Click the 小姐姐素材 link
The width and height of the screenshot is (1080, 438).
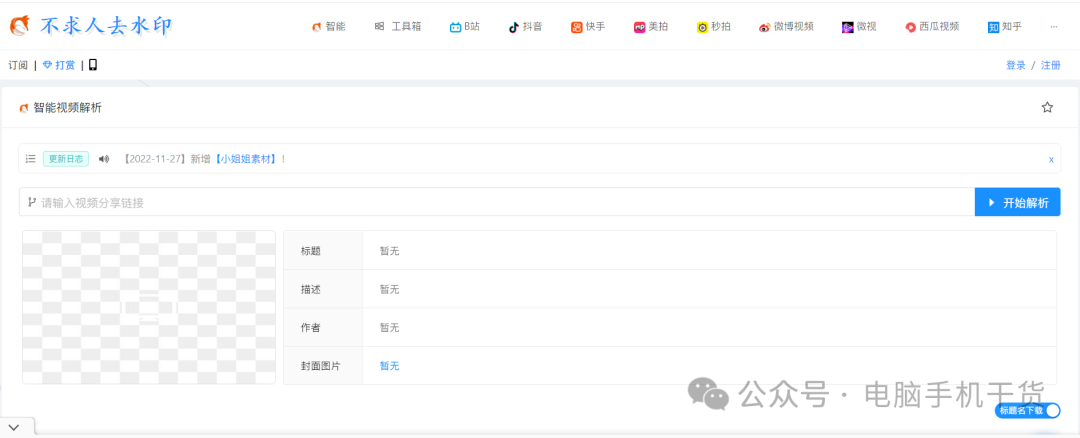[x=246, y=159]
